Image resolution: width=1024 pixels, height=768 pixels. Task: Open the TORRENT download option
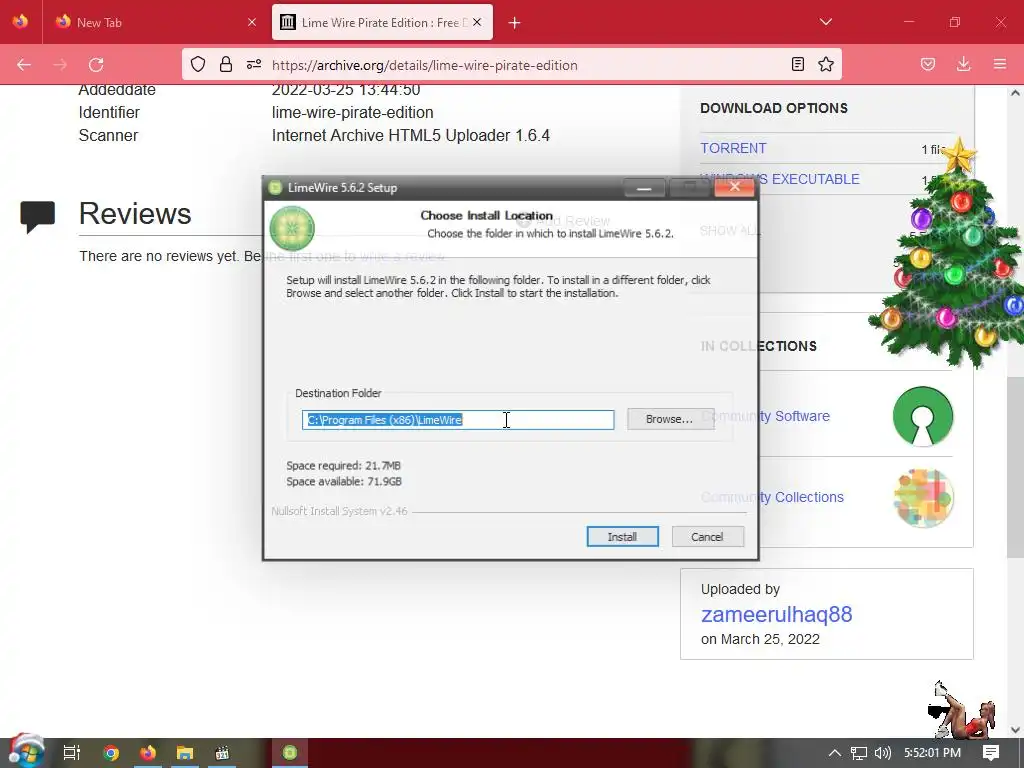(x=733, y=148)
